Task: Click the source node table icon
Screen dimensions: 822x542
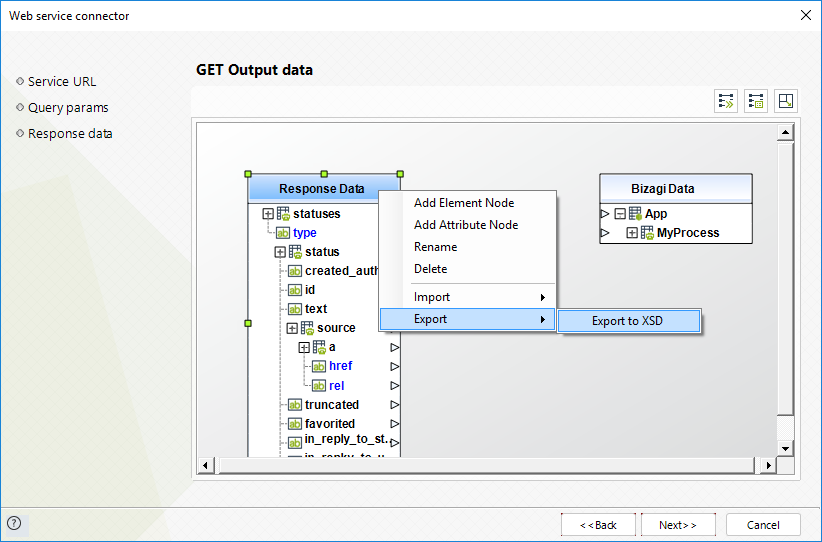Action: [x=307, y=328]
